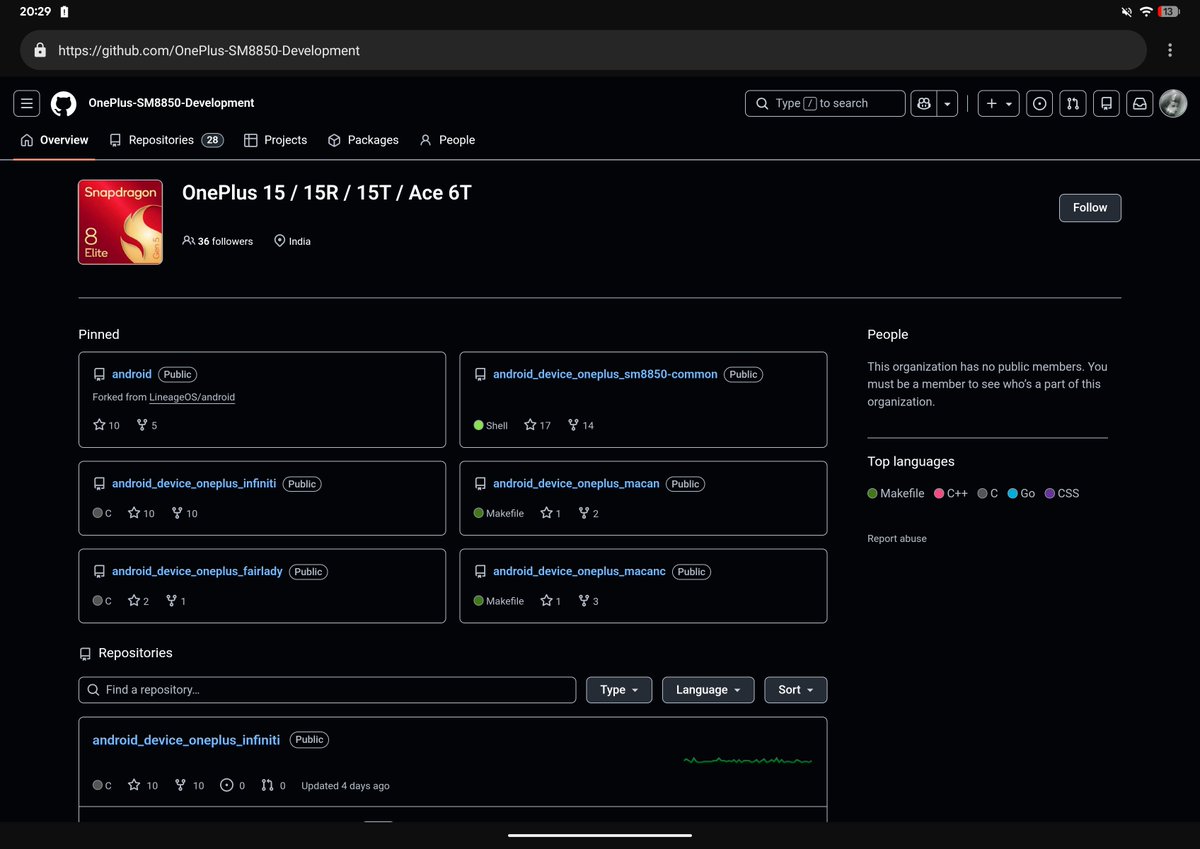Click OnePlus-SM8850-Development header breadcrumb
The image size is (1200, 849).
tap(171, 103)
